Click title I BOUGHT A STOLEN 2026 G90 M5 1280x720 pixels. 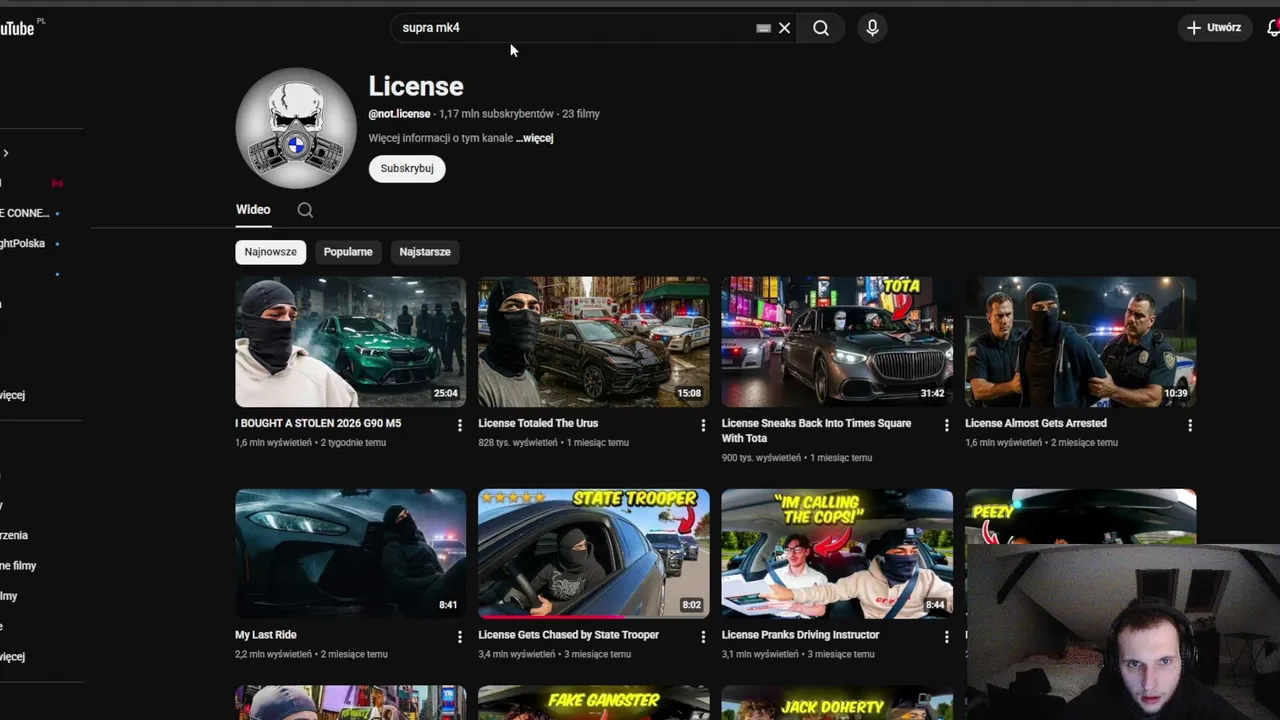[318, 424]
